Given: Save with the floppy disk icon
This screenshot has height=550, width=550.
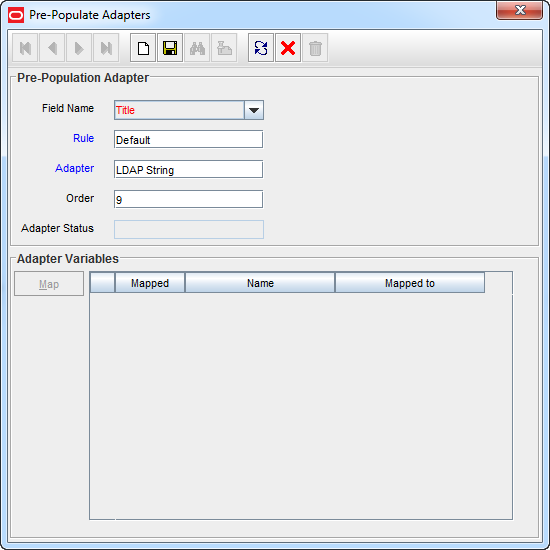Looking at the screenshot, I should (x=170, y=48).
